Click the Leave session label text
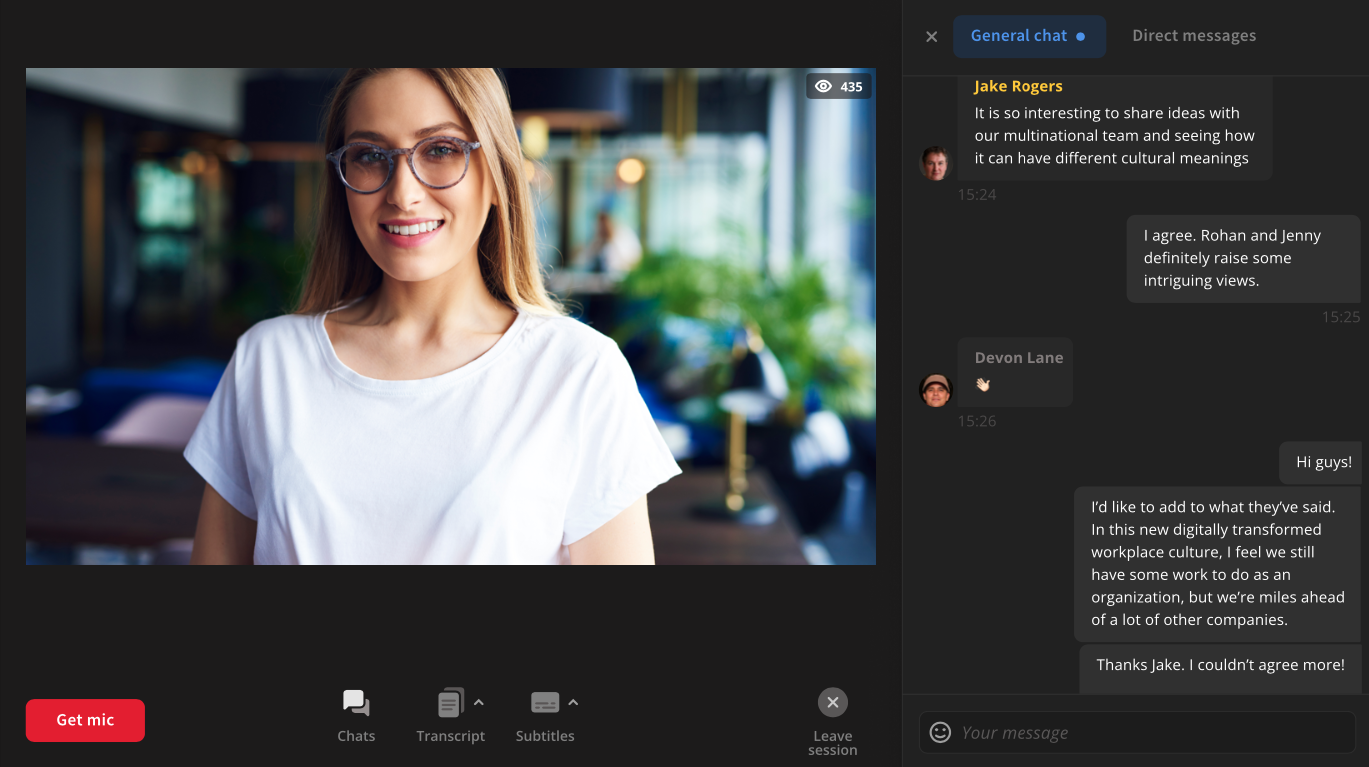1369x767 pixels. [x=833, y=743]
